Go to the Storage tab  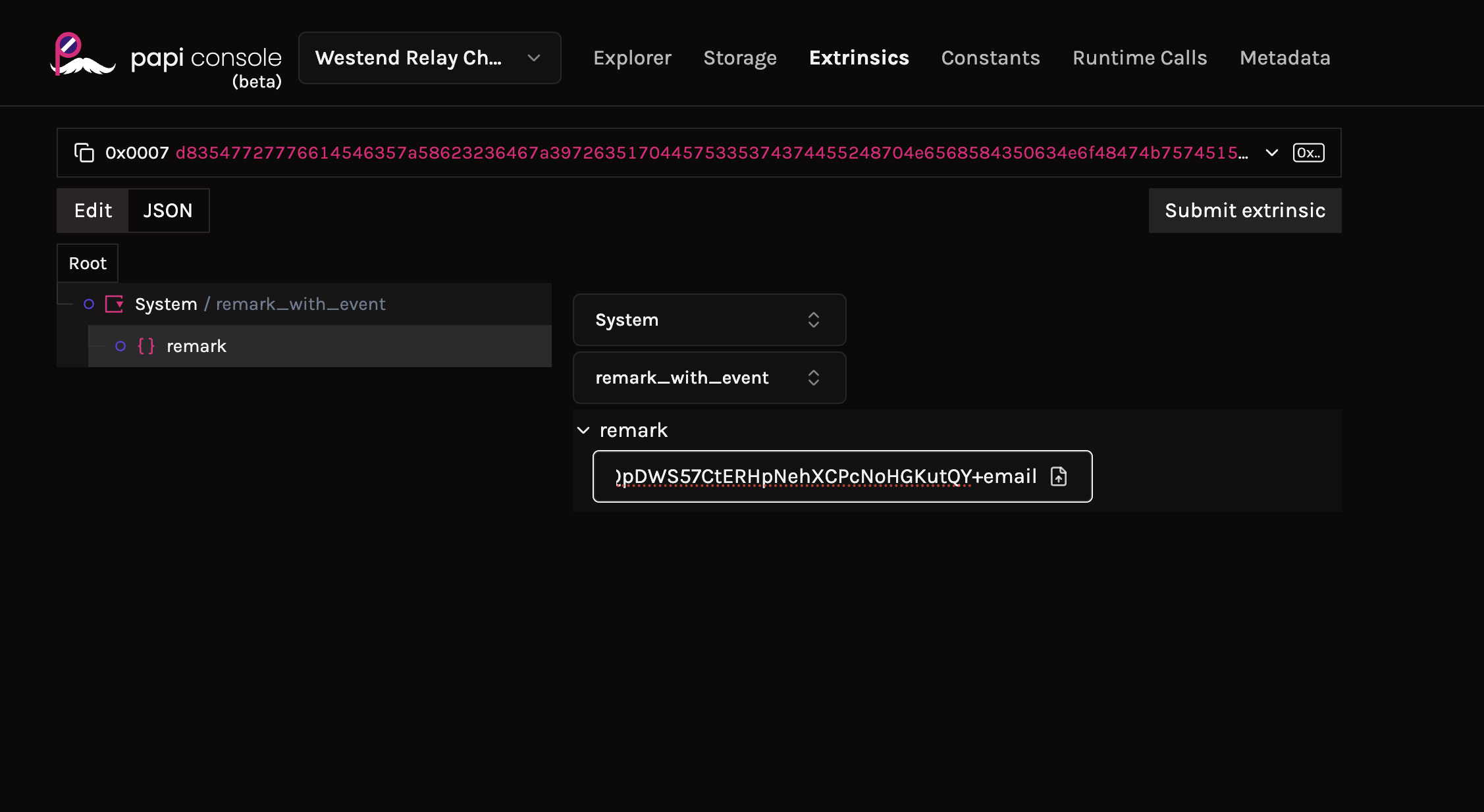740,58
